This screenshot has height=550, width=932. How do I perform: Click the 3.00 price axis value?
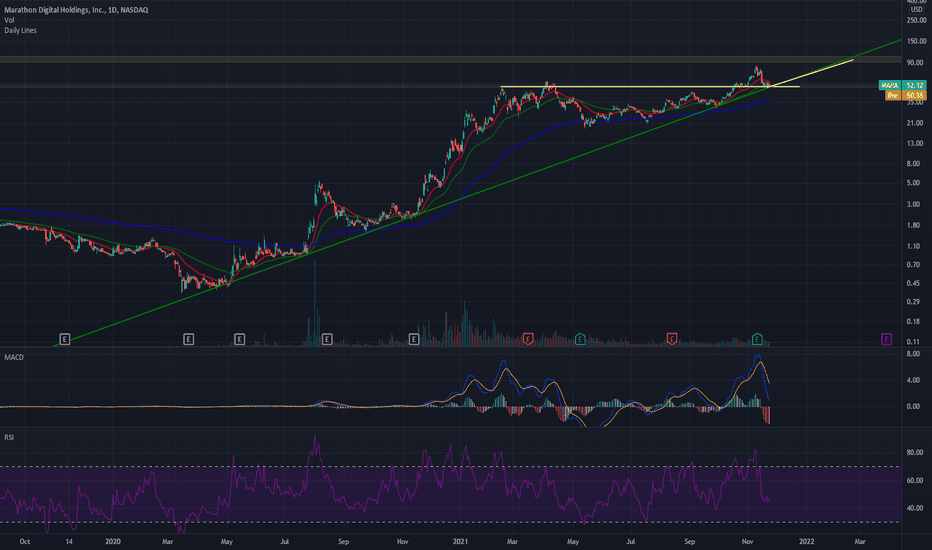914,204
